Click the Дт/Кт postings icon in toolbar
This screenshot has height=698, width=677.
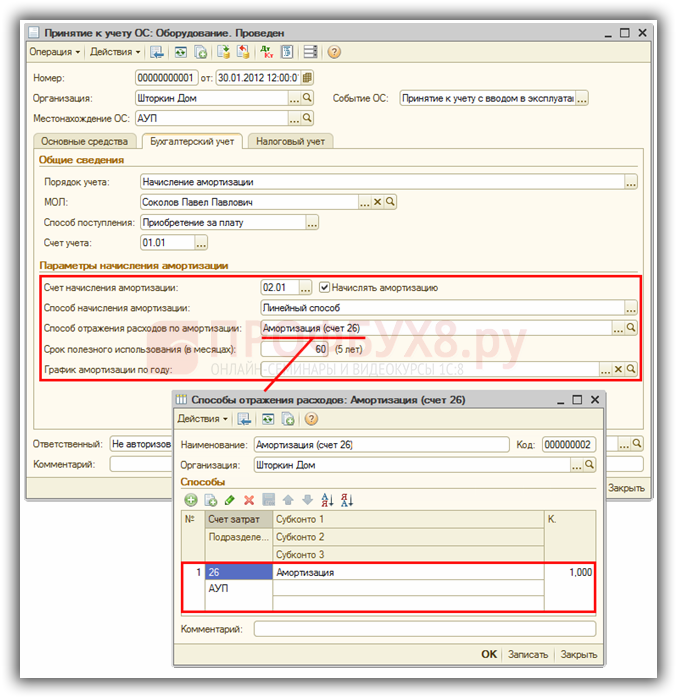coord(264,52)
